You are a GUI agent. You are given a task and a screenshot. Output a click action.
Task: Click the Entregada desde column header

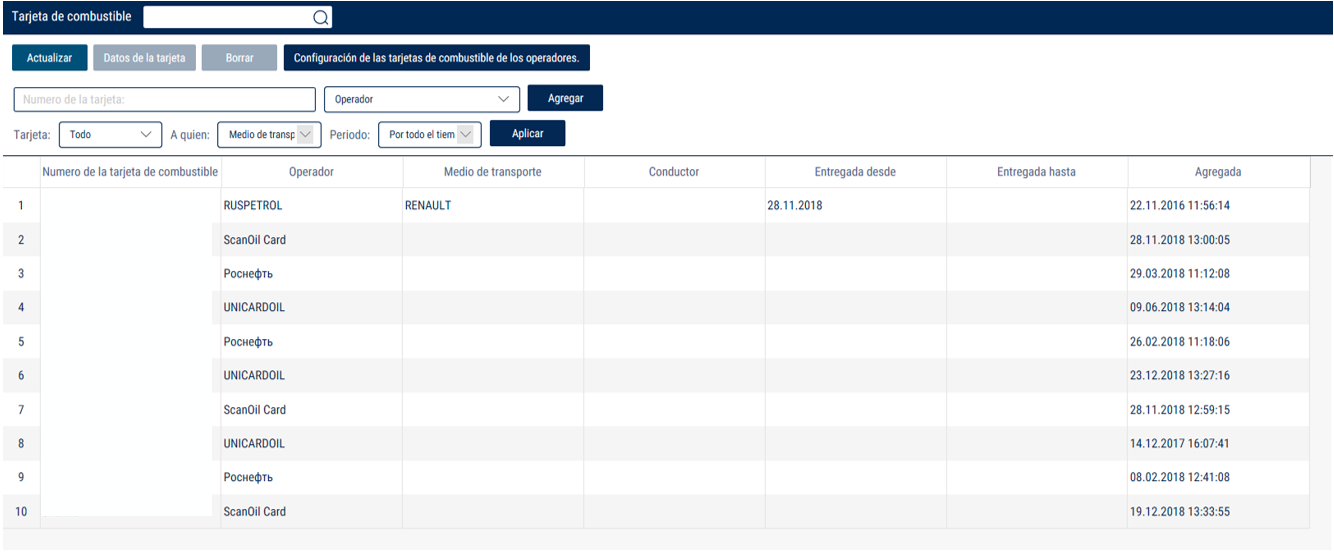tap(855, 172)
